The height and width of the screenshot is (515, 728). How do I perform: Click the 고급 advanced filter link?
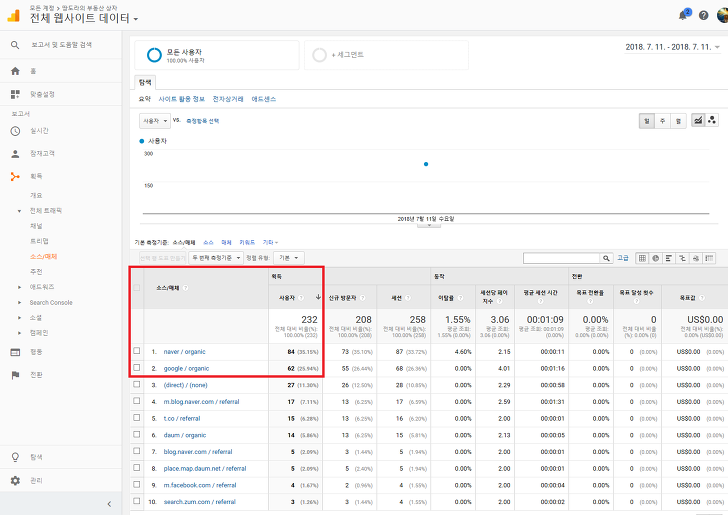point(622,258)
